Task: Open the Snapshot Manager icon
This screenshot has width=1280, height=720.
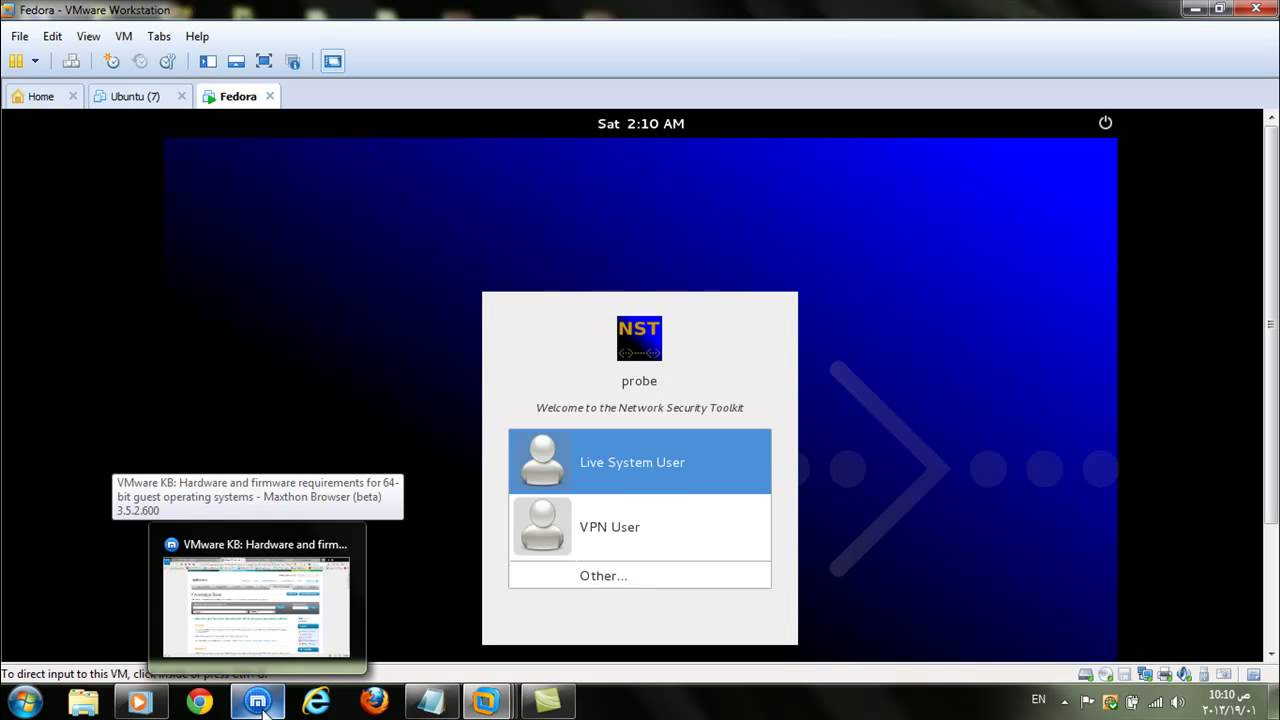Action: point(168,61)
